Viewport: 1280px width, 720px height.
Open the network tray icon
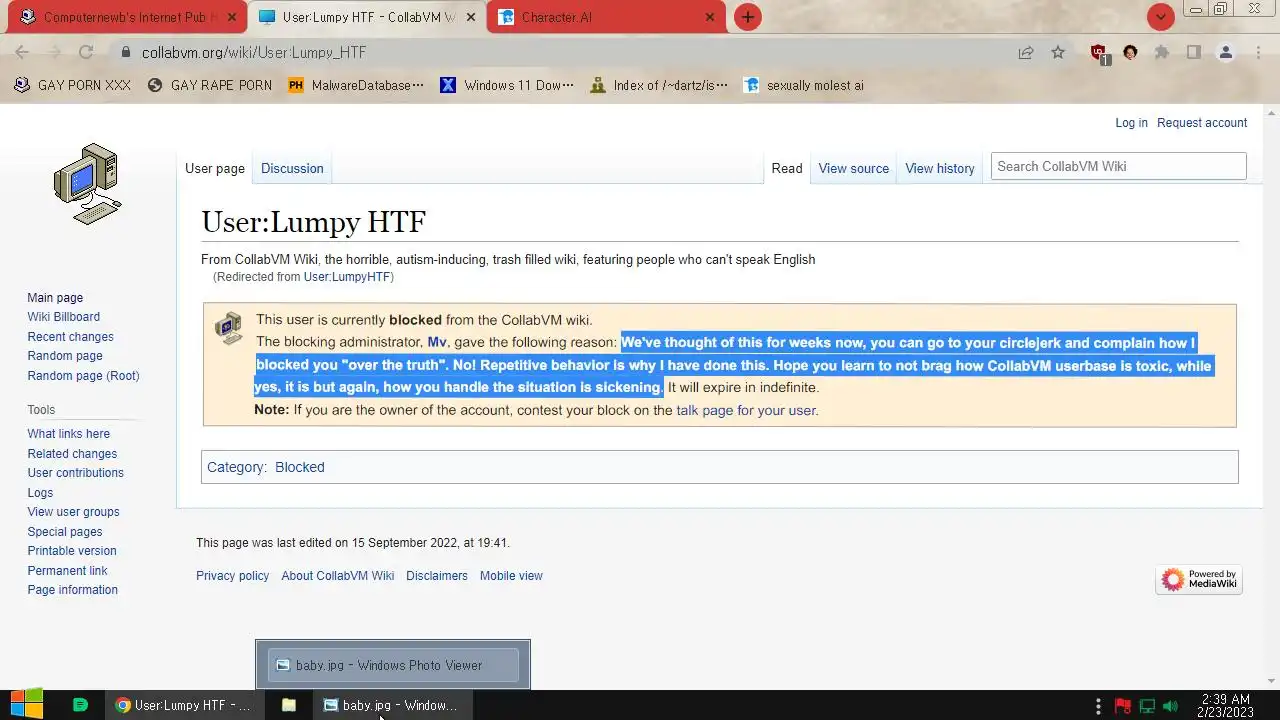(1147, 706)
